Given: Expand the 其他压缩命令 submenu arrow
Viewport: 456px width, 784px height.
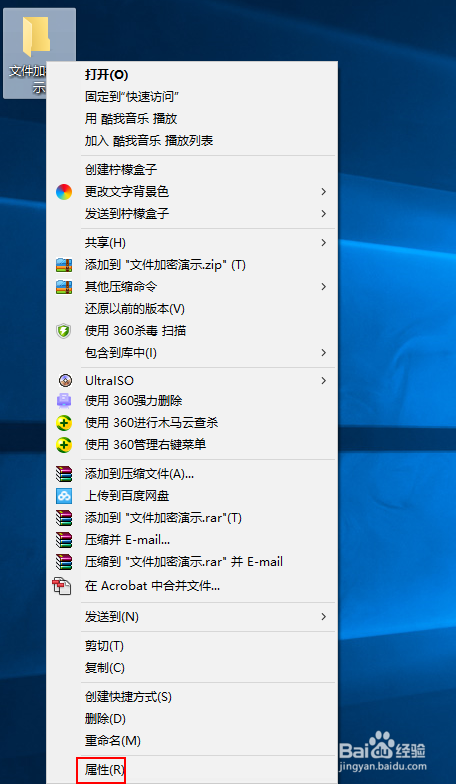Looking at the screenshot, I should point(324,286).
